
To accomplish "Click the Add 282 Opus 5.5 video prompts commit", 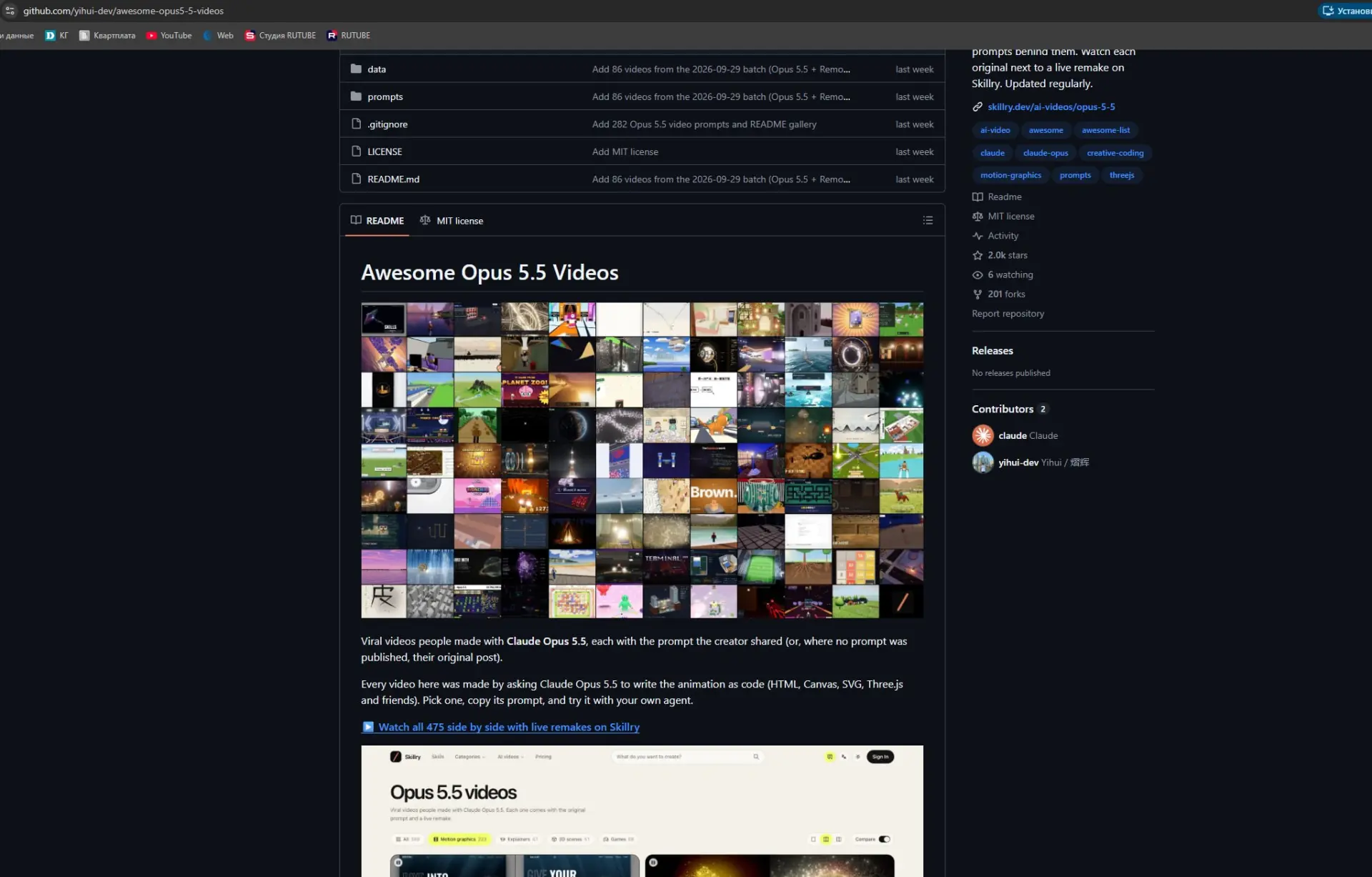I will click(704, 124).
